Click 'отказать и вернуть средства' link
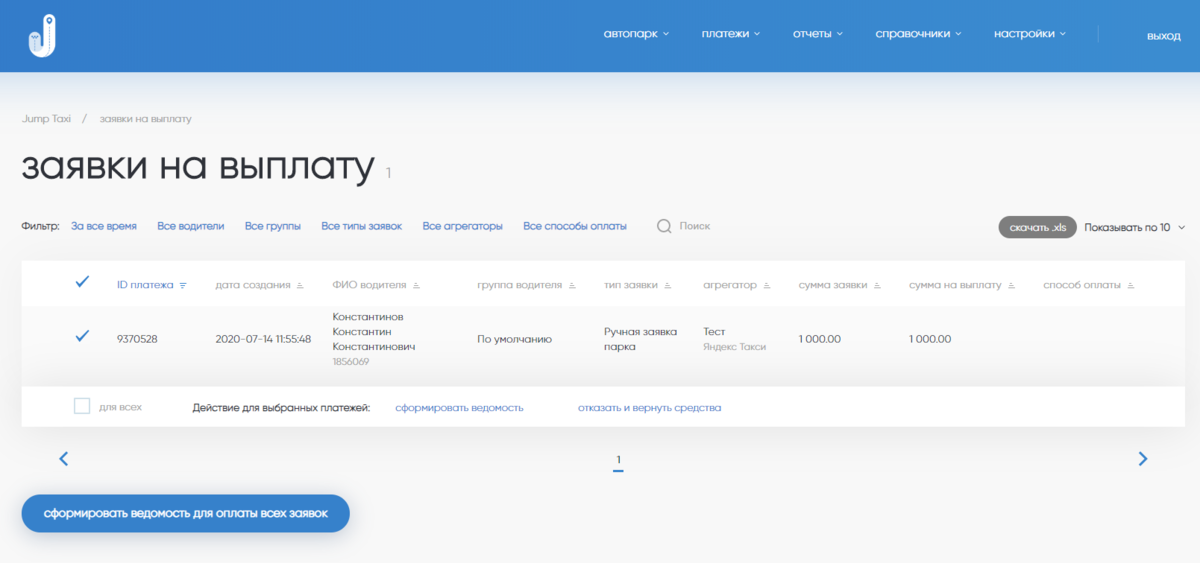Viewport: 1200px width, 563px height. click(x=649, y=408)
